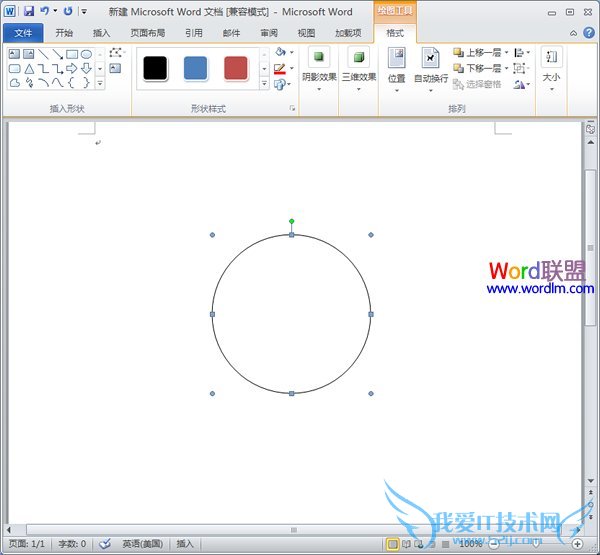The width and height of the screenshot is (600, 555).
Task: Click the 自动换行 text wrapping icon
Action: click(x=431, y=65)
